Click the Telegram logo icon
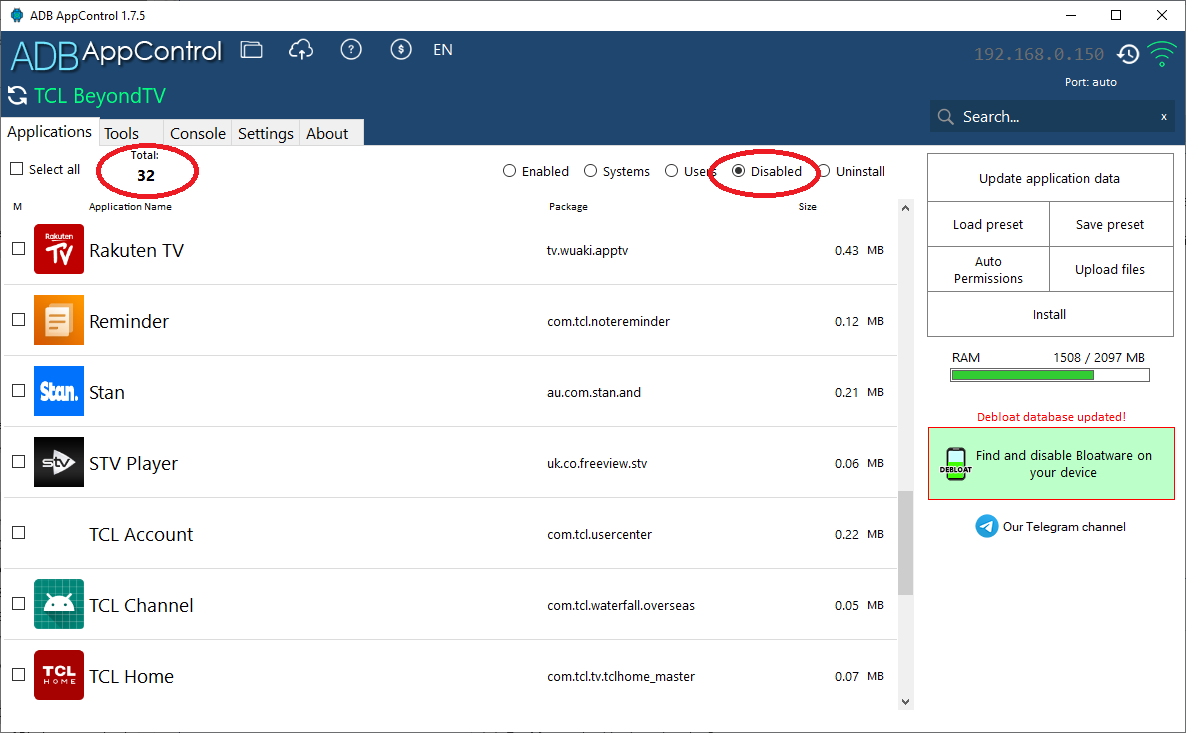This screenshot has width=1186, height=733. (986, 526)
